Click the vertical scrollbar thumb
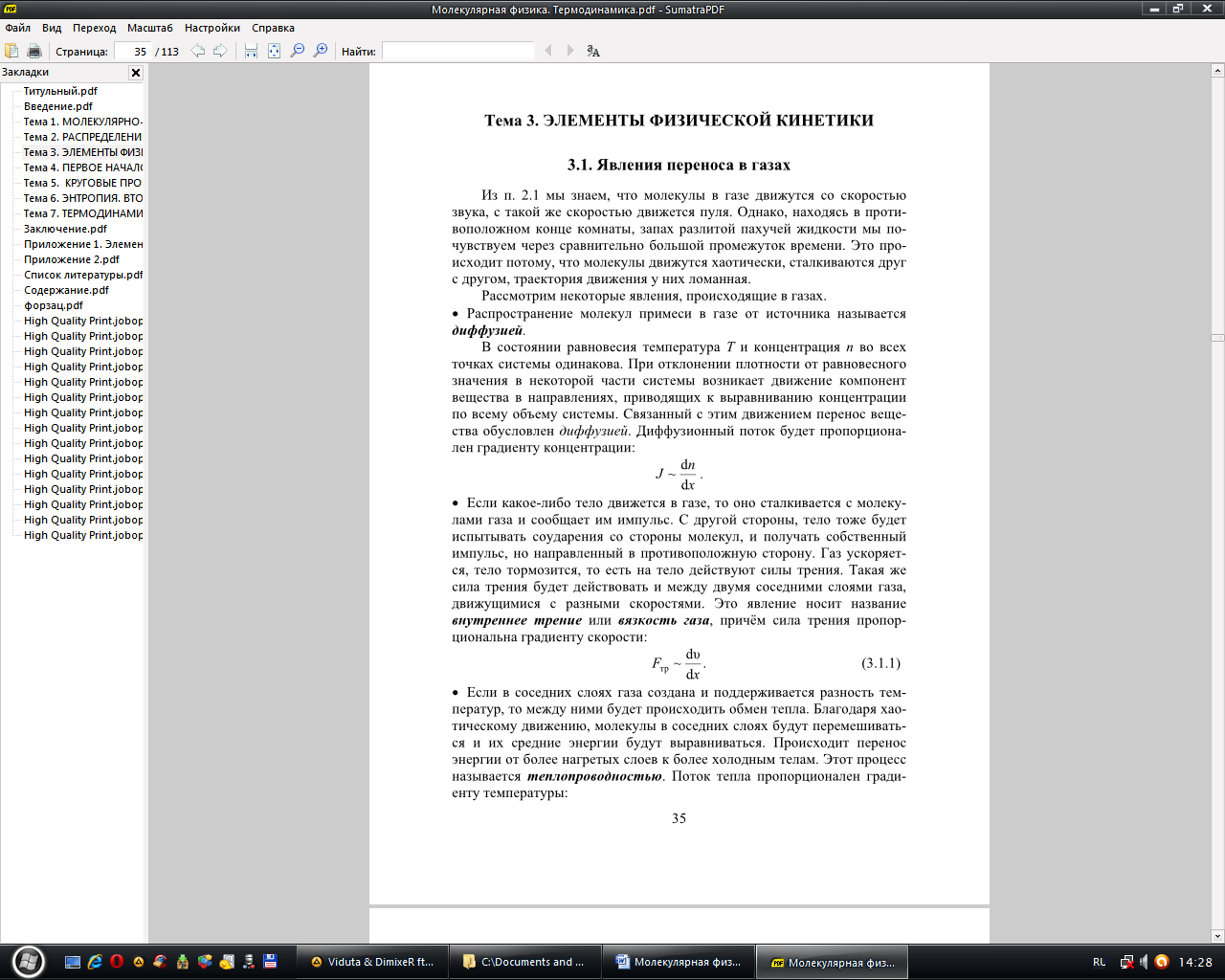Image resolution: width=1225 pixels, height=980 pixels. tap(1217, 338)
